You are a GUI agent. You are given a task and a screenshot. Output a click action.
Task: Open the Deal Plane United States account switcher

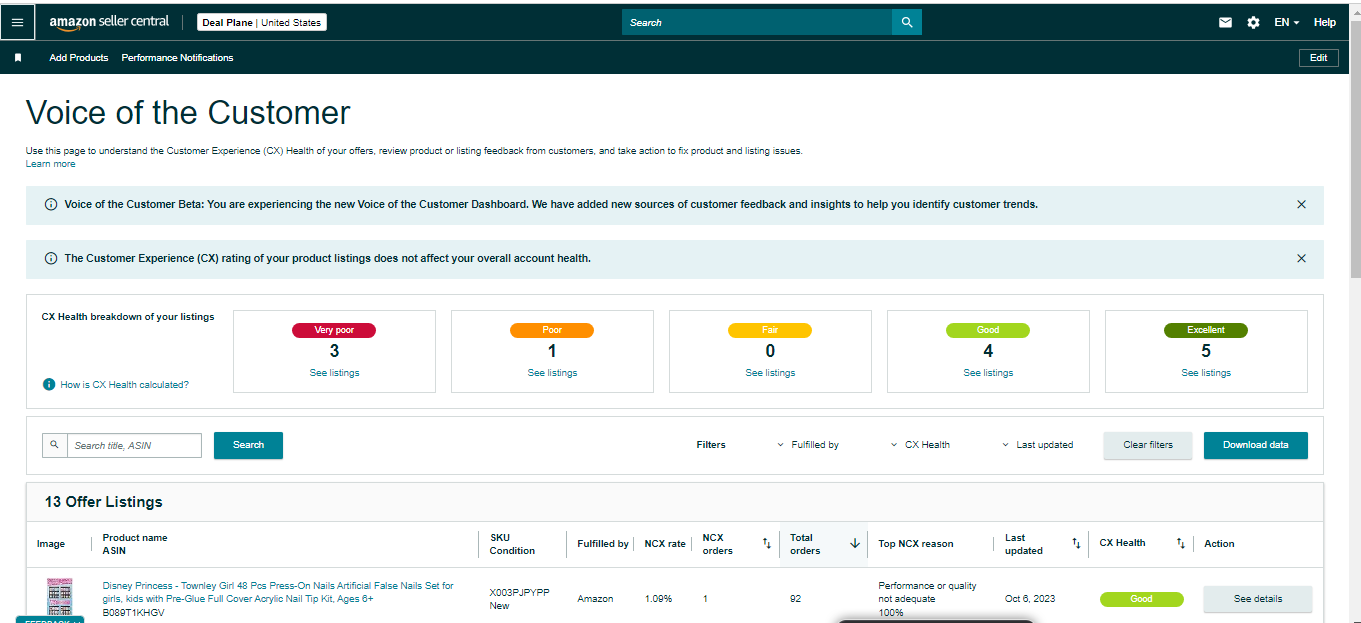pos(262,22)
